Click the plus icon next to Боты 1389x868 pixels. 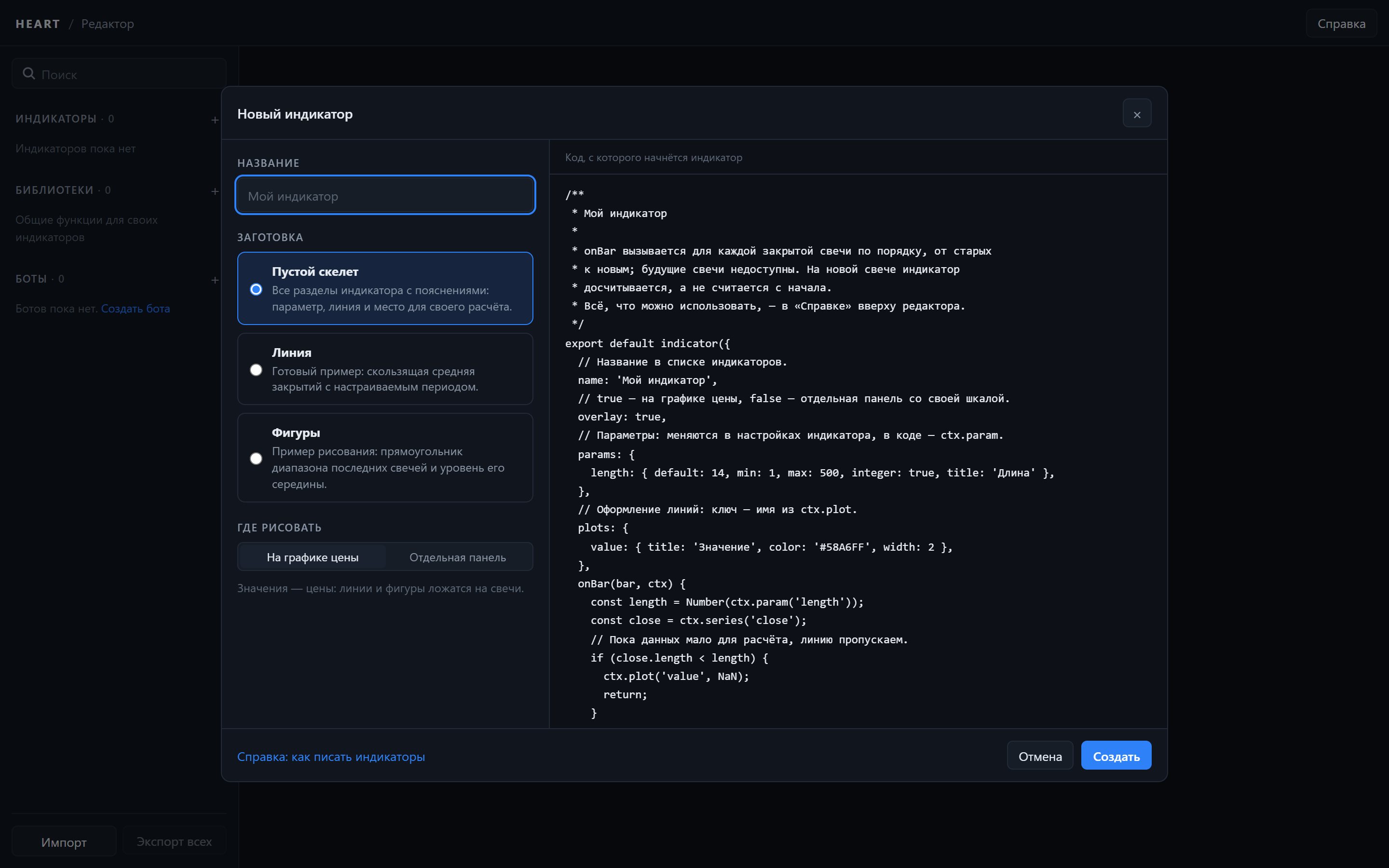click(215, 280)
